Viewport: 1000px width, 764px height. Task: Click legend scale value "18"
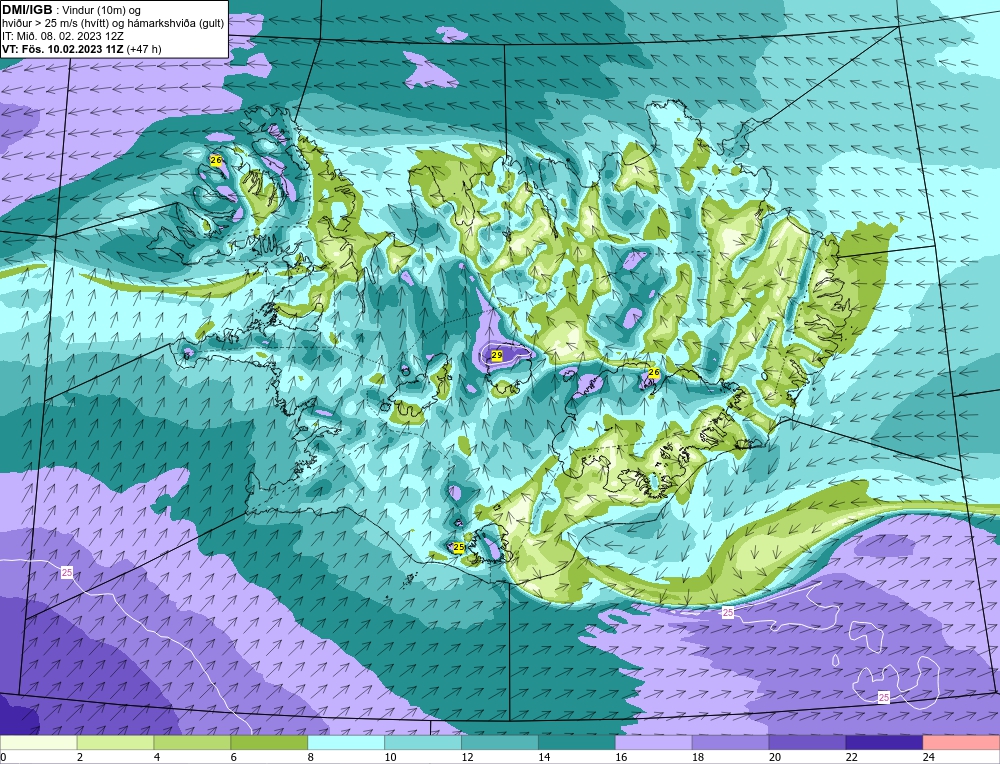[698, 757]
